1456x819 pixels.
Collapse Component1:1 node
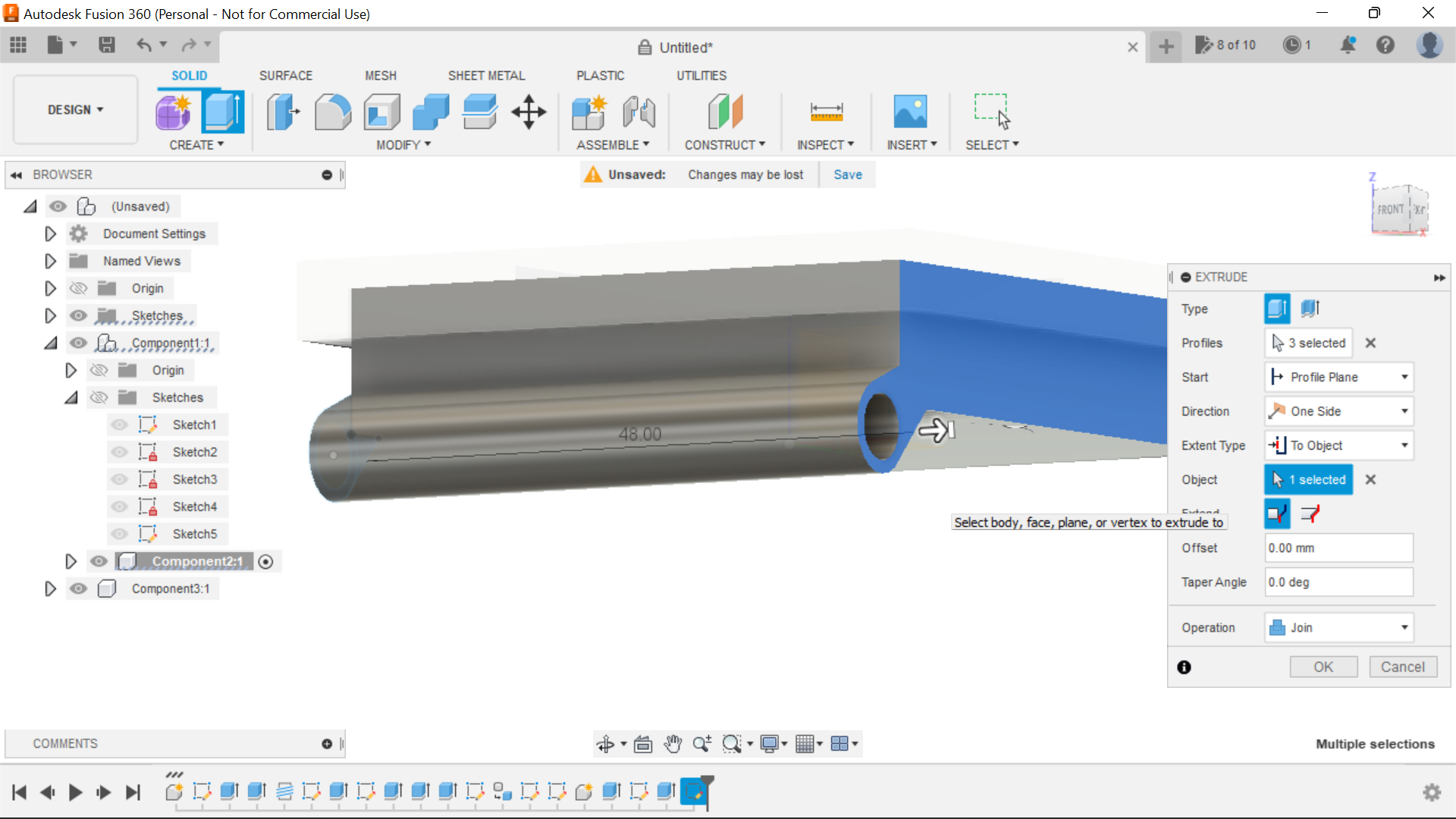coord(51,343)
